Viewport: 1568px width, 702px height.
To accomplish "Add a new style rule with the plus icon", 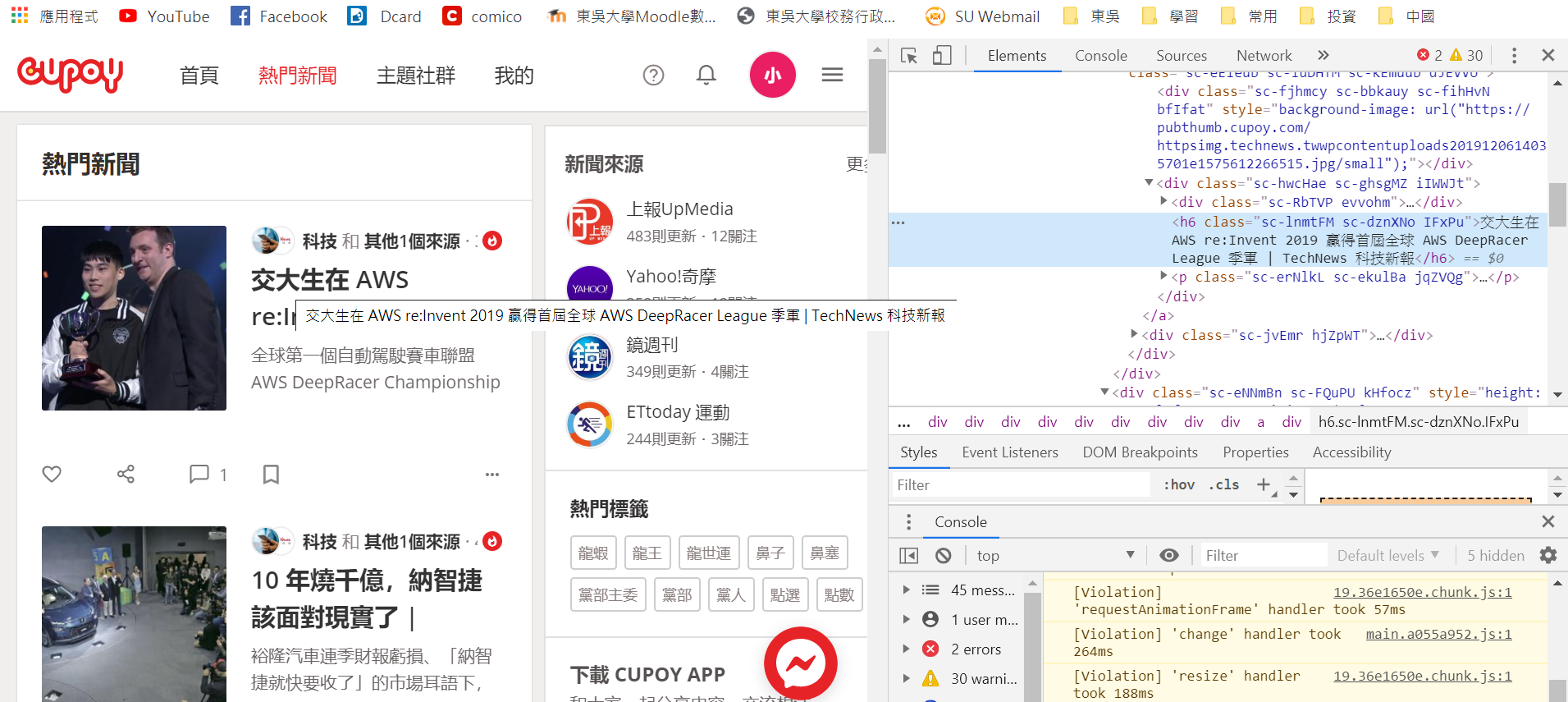I will tap(1264, 484).
